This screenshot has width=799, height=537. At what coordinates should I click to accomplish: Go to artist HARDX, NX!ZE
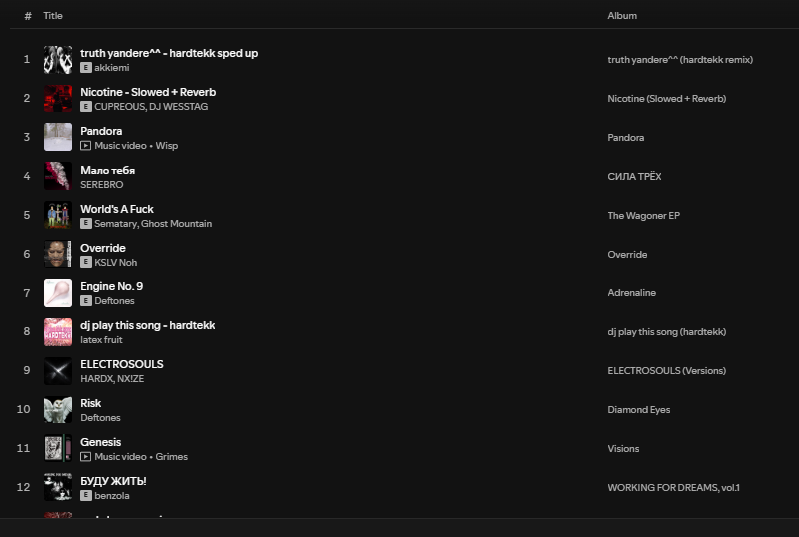pos(112,379)
